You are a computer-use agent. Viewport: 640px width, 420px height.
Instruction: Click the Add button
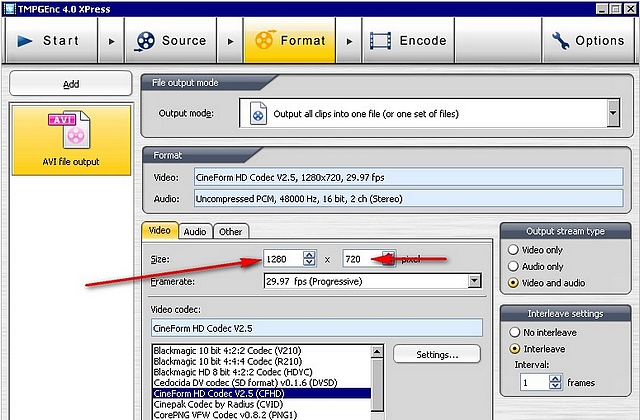tap(71, 84)
